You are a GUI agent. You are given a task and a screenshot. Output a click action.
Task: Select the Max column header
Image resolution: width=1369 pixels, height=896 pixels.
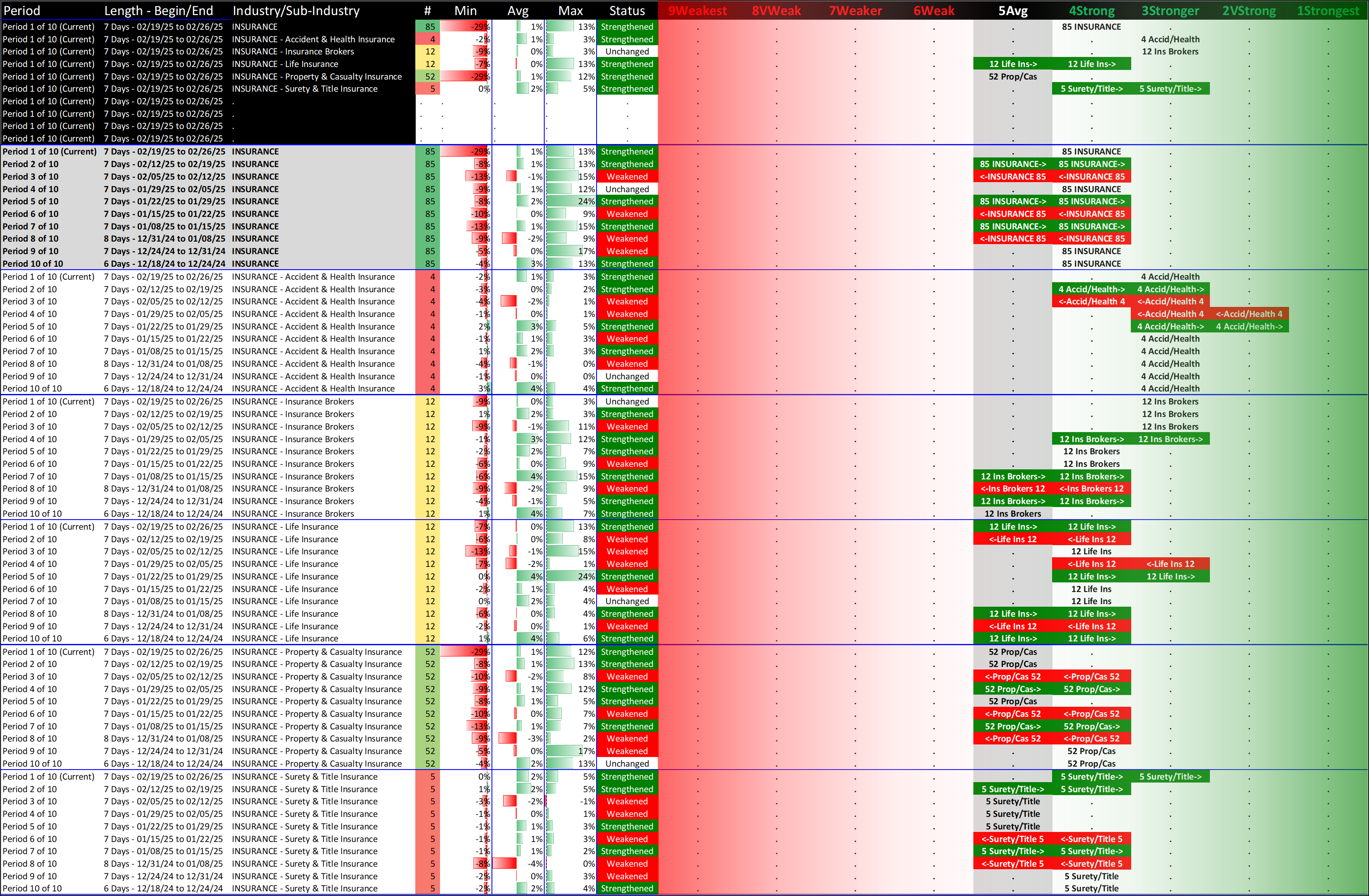pyautogui.click(x=570, y=10)
